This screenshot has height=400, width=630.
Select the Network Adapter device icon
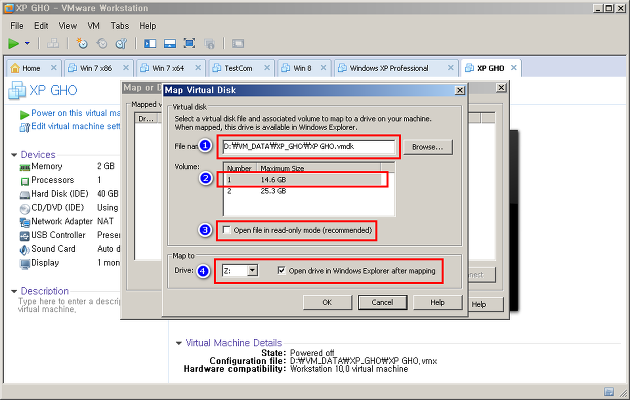coord(25,222)
